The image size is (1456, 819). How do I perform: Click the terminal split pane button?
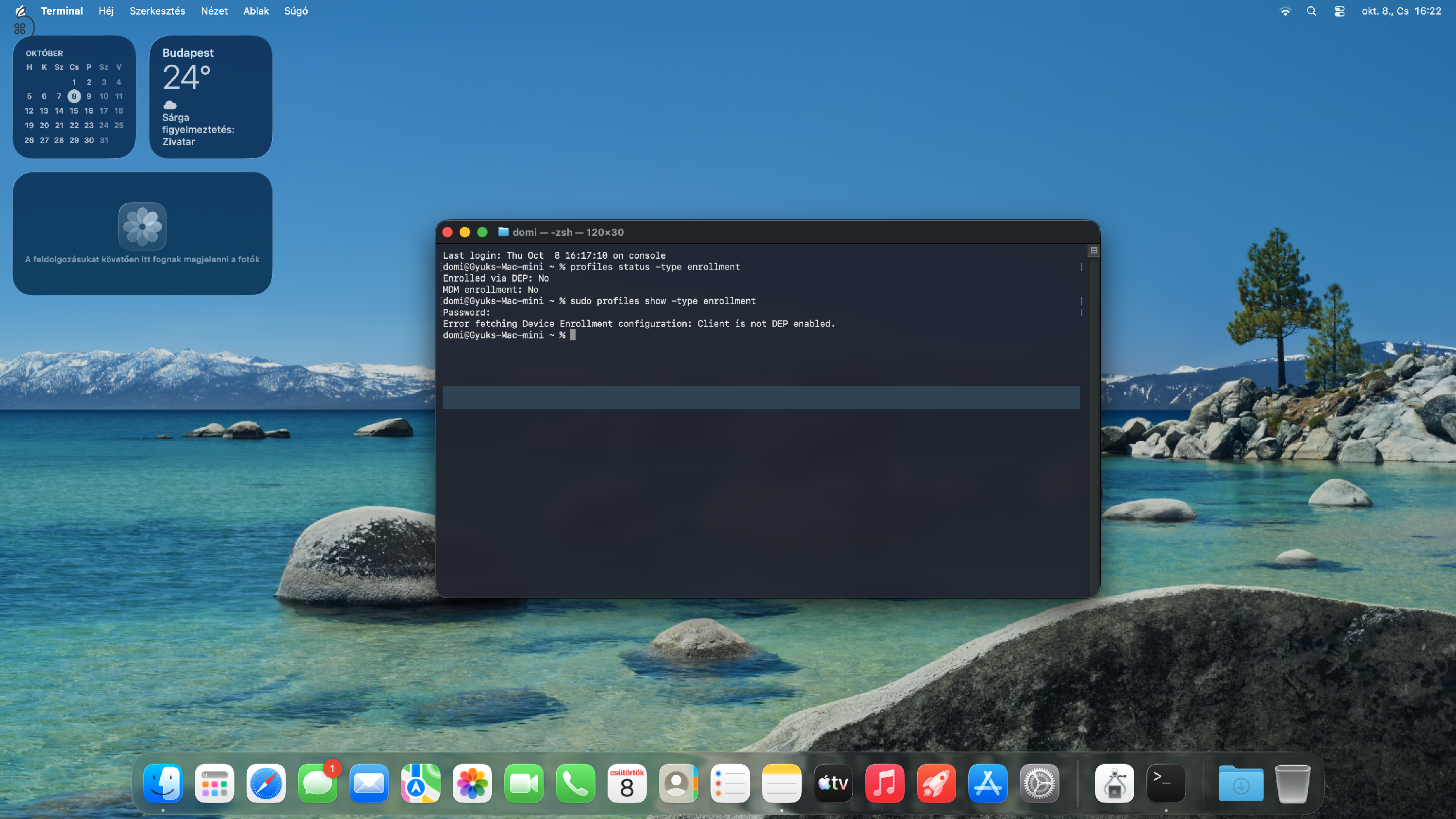point(1093,251)
